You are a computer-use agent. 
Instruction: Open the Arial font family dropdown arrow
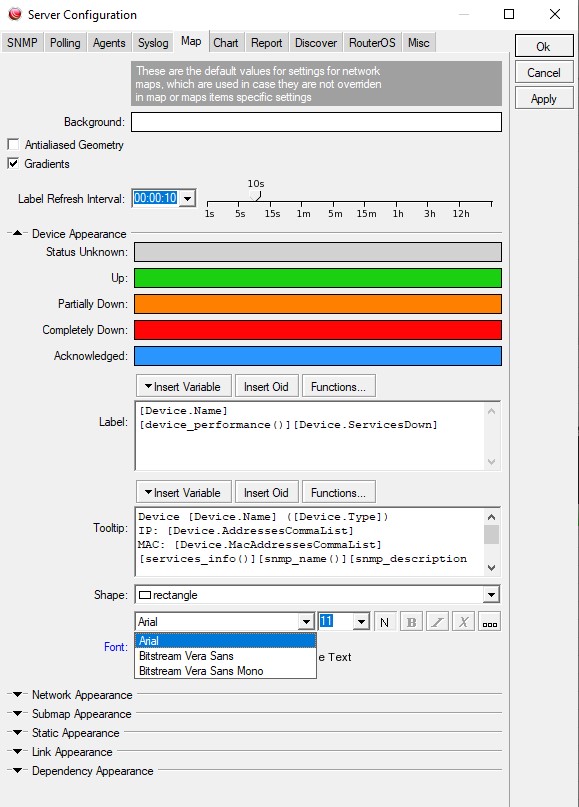(x=306, y=622)
